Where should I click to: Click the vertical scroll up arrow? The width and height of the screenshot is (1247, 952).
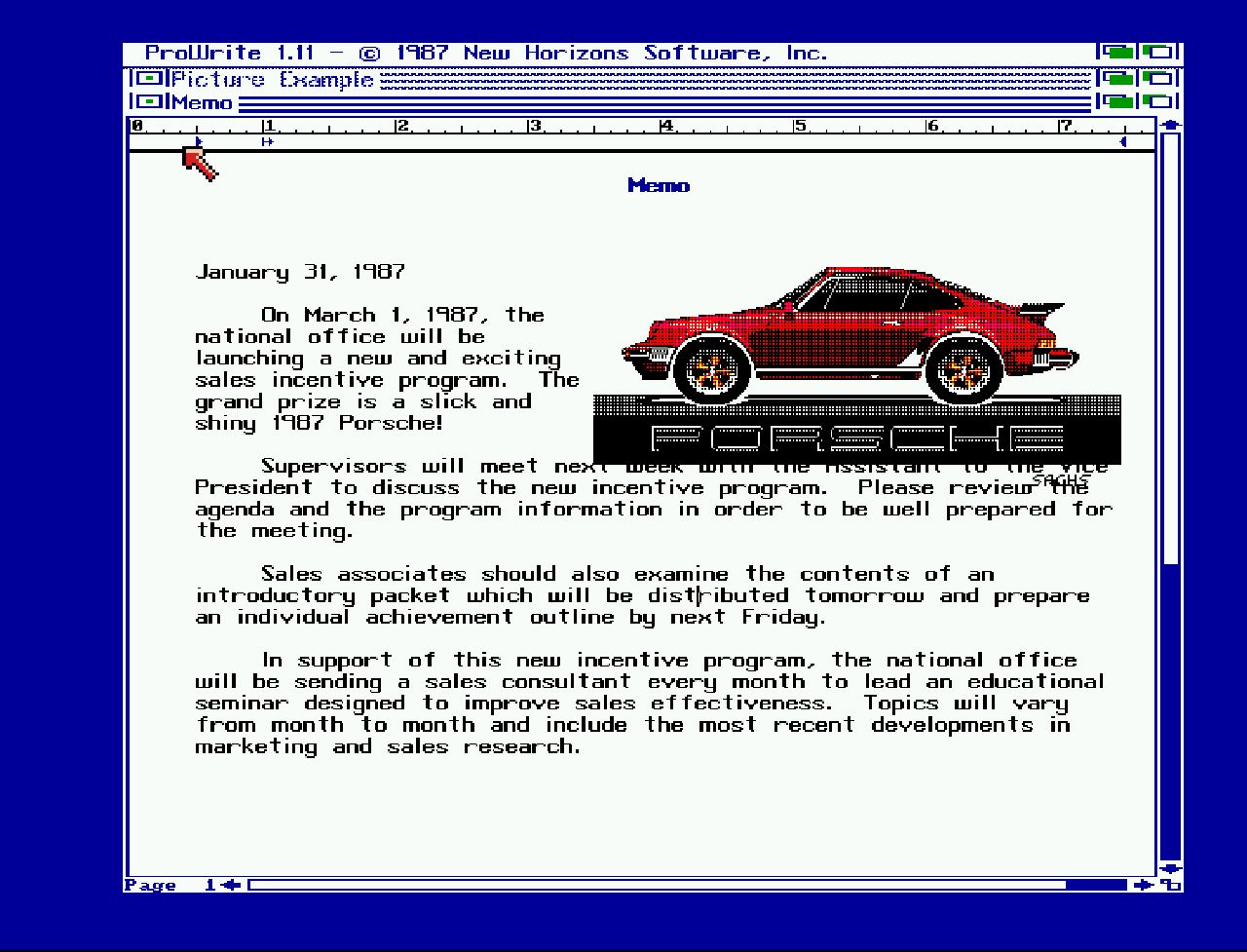click(1170, 125)
